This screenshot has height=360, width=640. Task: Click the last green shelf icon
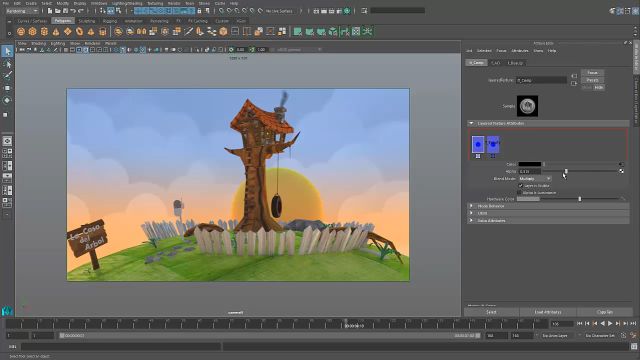[x=368, y=31]
